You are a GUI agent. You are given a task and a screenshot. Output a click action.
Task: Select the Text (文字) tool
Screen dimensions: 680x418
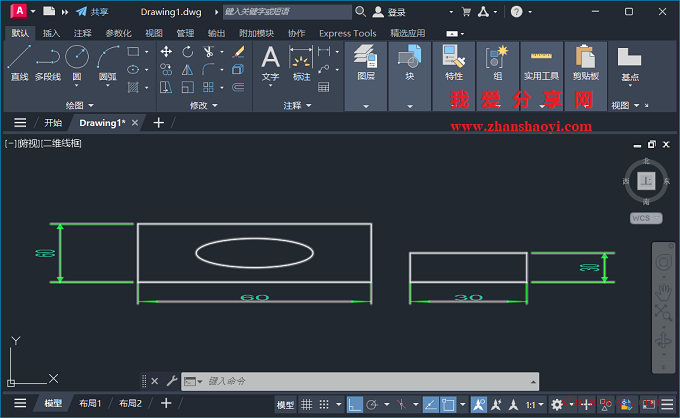(270, 63)
